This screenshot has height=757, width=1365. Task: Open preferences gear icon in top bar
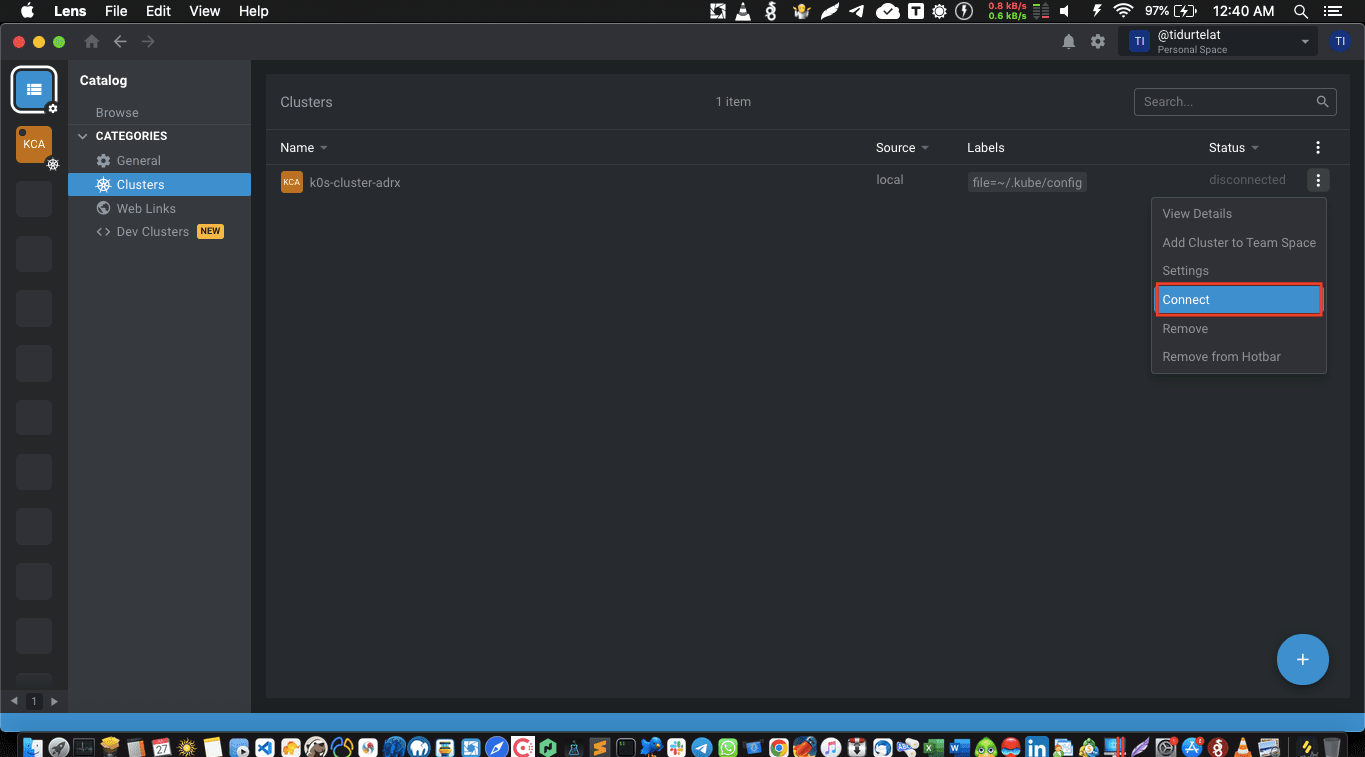click(x=1098, y=41)
